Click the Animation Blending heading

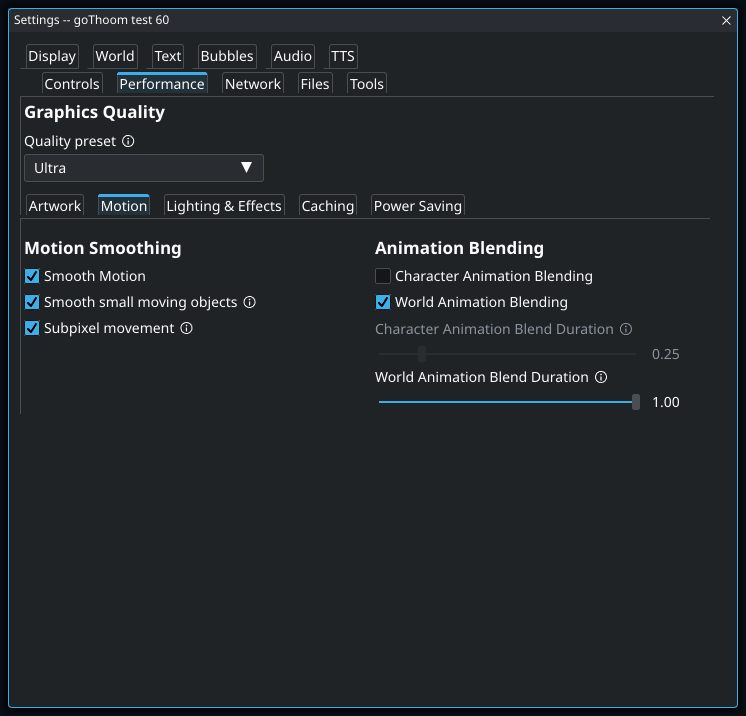click(x=459, y=248)
